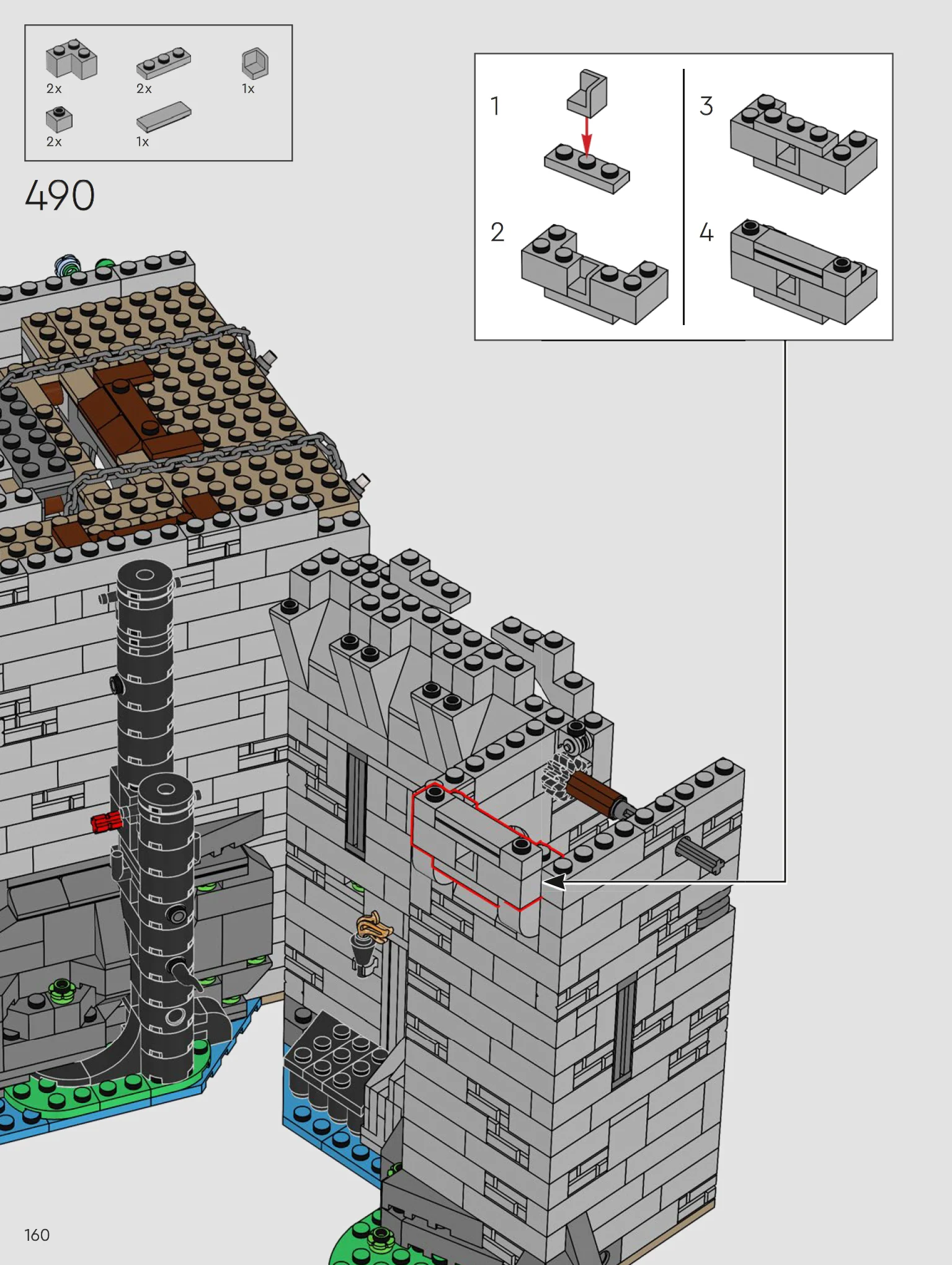Click the small 1x1 stud brick part image
Screen dimensions: 952x1265
[x=59, y=119]
